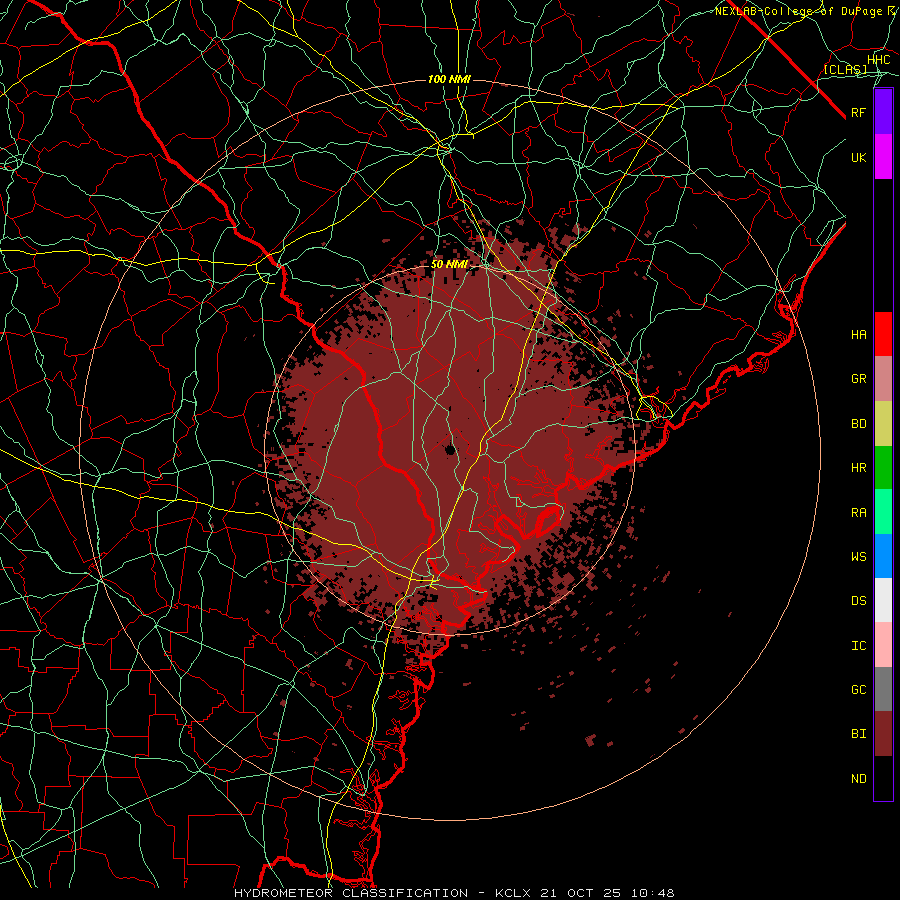Click the HA red legend swatch
Screen dimensions: 900x900
(x=883, y=334)
